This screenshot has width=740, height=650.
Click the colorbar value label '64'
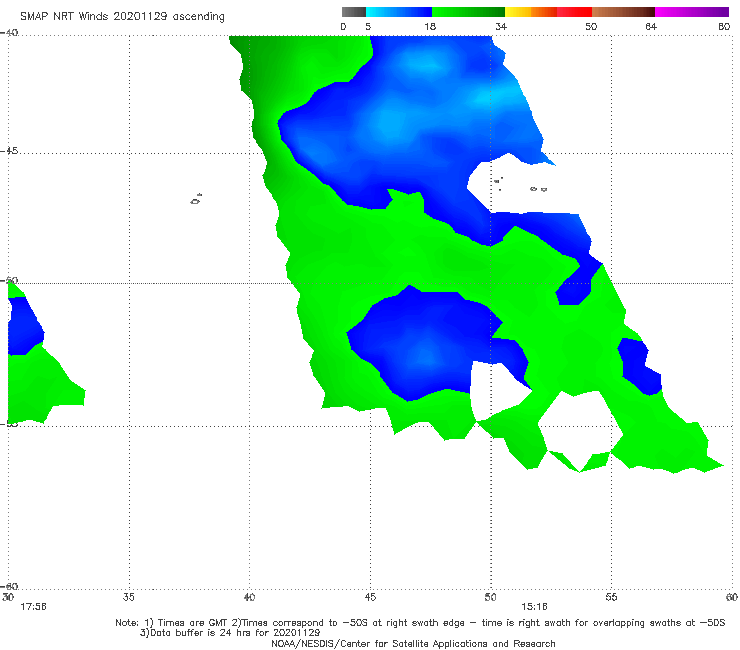651,27
